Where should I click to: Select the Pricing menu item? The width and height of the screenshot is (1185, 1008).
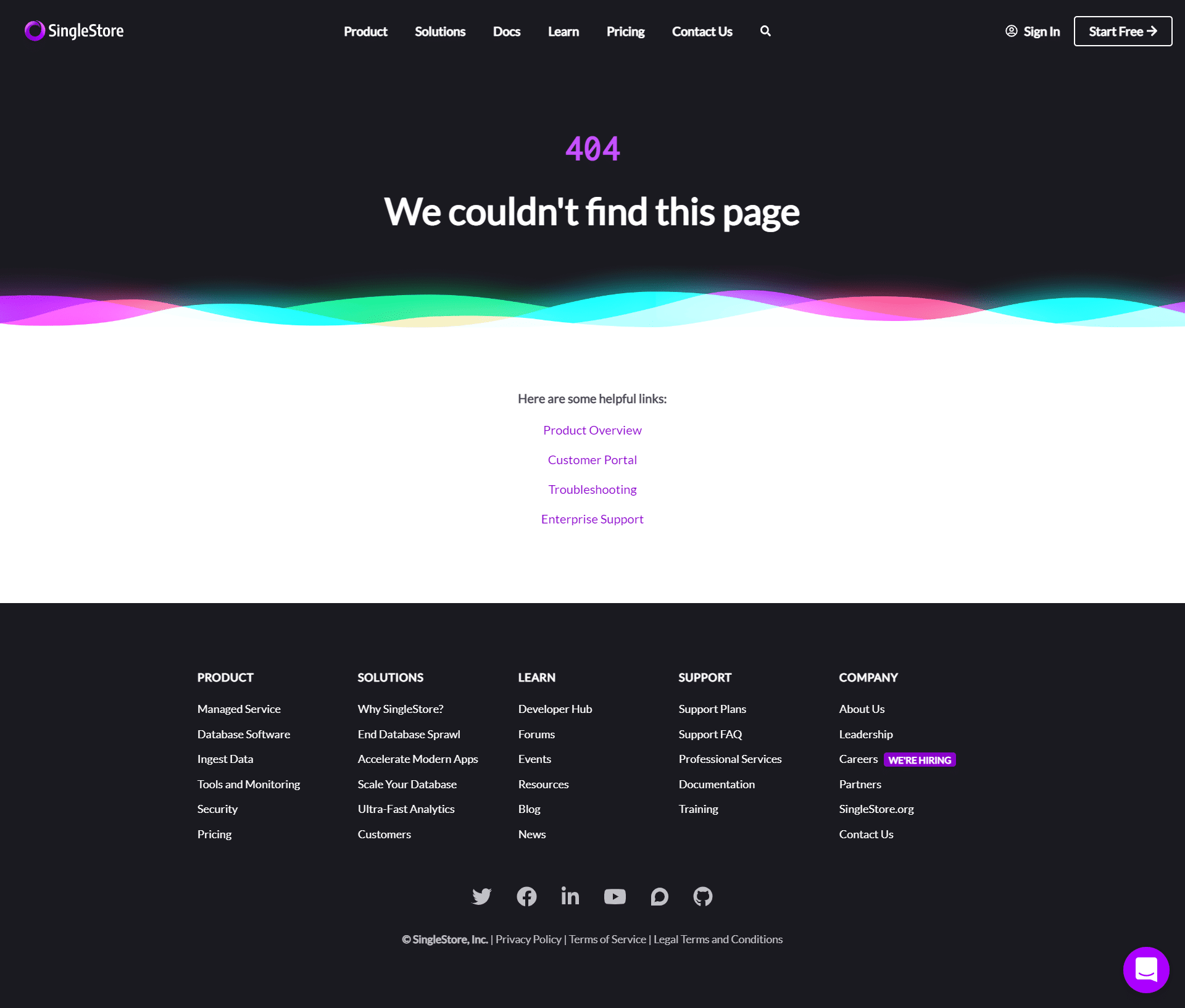[x=625, y=31]
